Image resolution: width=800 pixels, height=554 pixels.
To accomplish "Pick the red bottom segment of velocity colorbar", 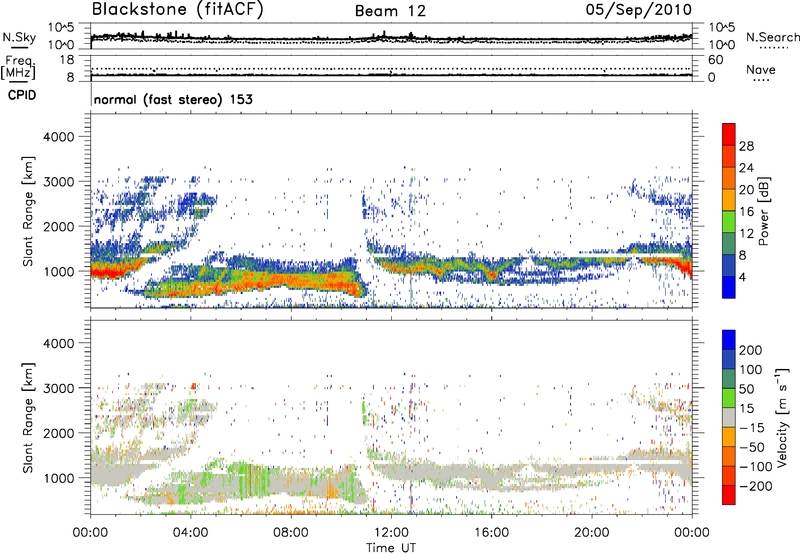I will pos(729,495).
